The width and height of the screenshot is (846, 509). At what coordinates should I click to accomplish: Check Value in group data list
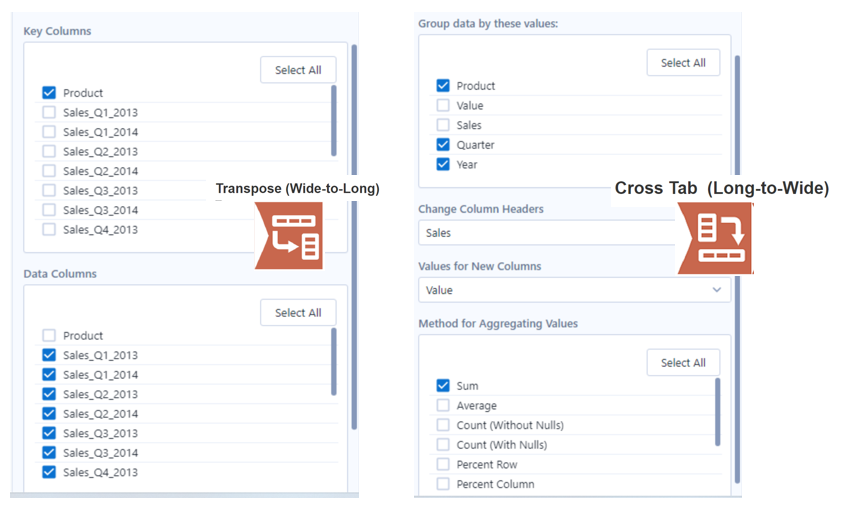(x=443, y=105)
